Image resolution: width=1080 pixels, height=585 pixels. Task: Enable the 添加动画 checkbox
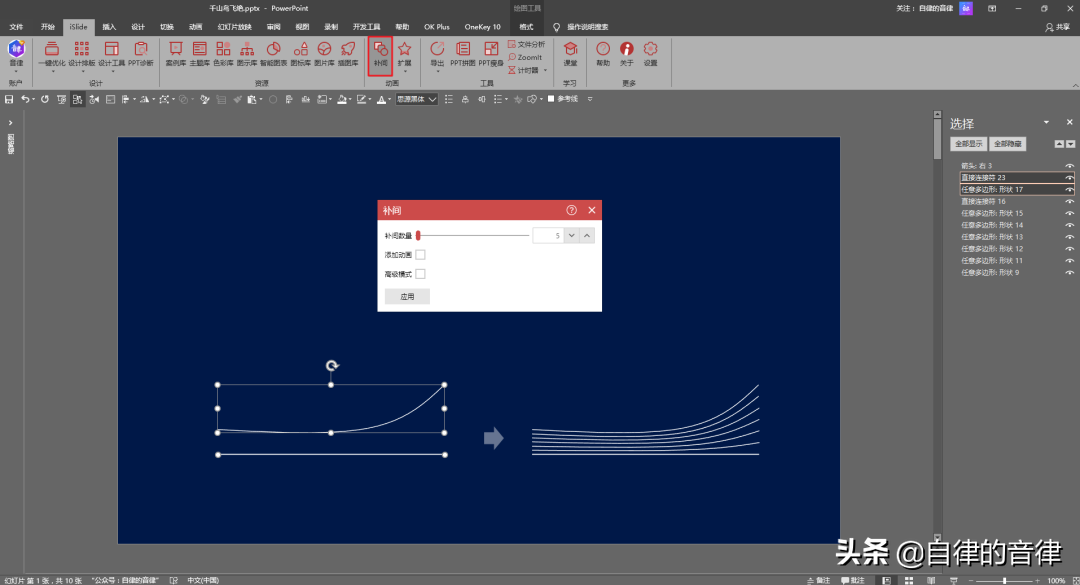[420, 255]
